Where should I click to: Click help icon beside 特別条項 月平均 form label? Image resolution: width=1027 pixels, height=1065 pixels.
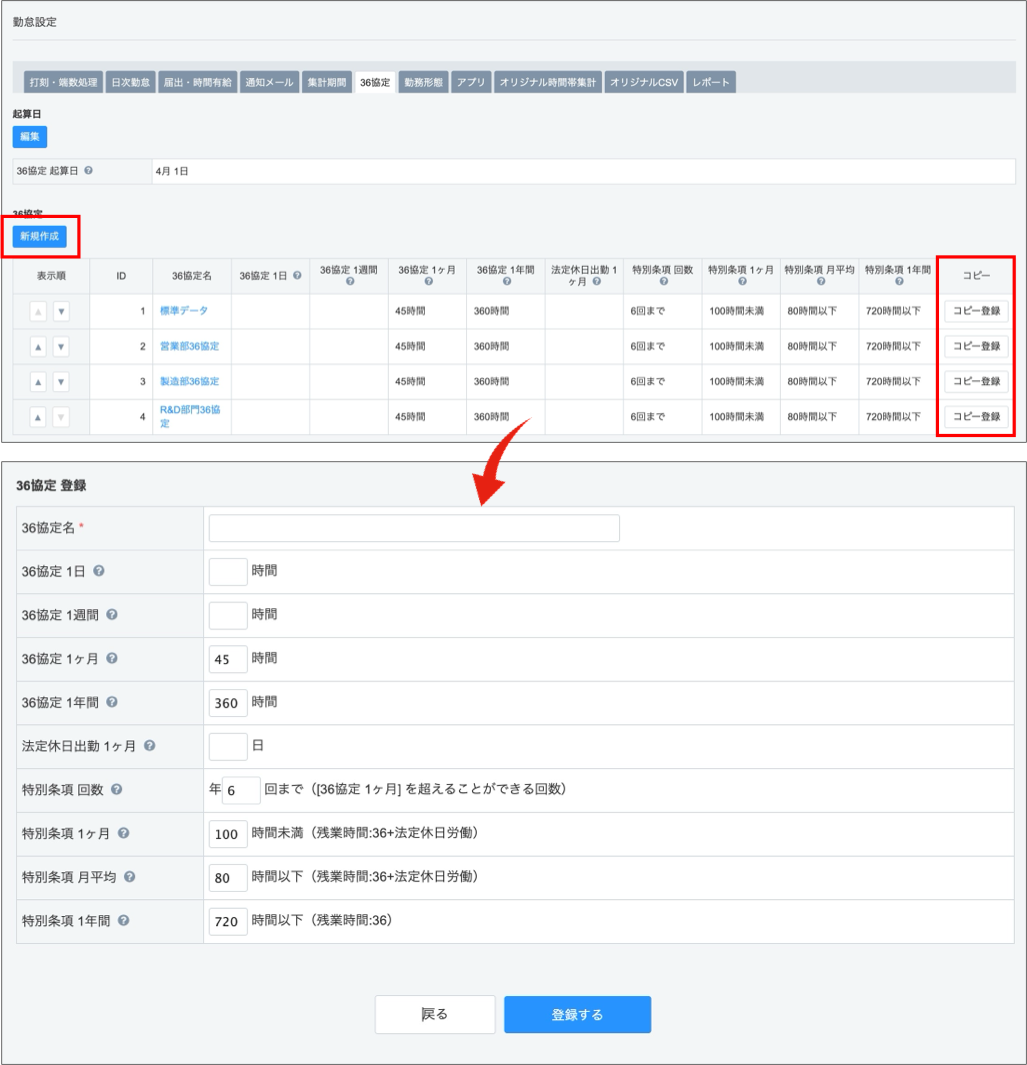[x=129, y=877]
